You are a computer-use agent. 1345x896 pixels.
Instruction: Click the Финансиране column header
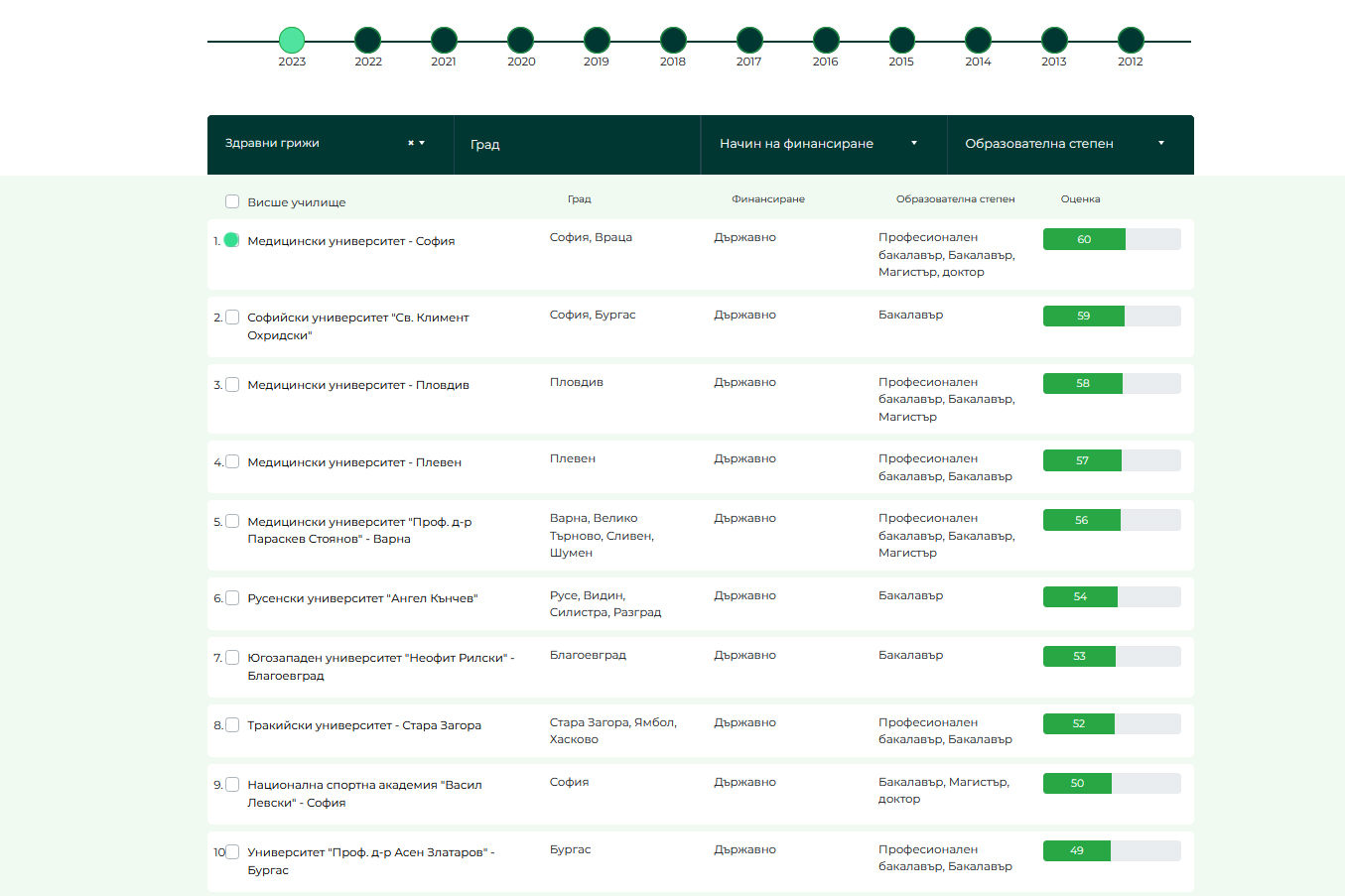[x=768, y=199]
